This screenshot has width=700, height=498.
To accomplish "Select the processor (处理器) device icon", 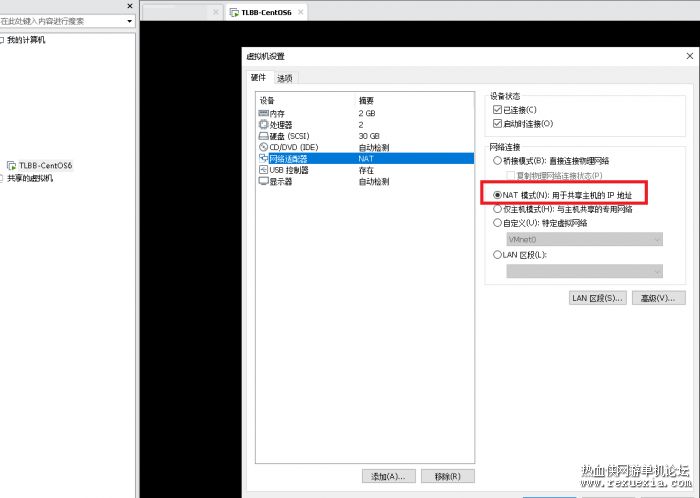I will (263, 124).
